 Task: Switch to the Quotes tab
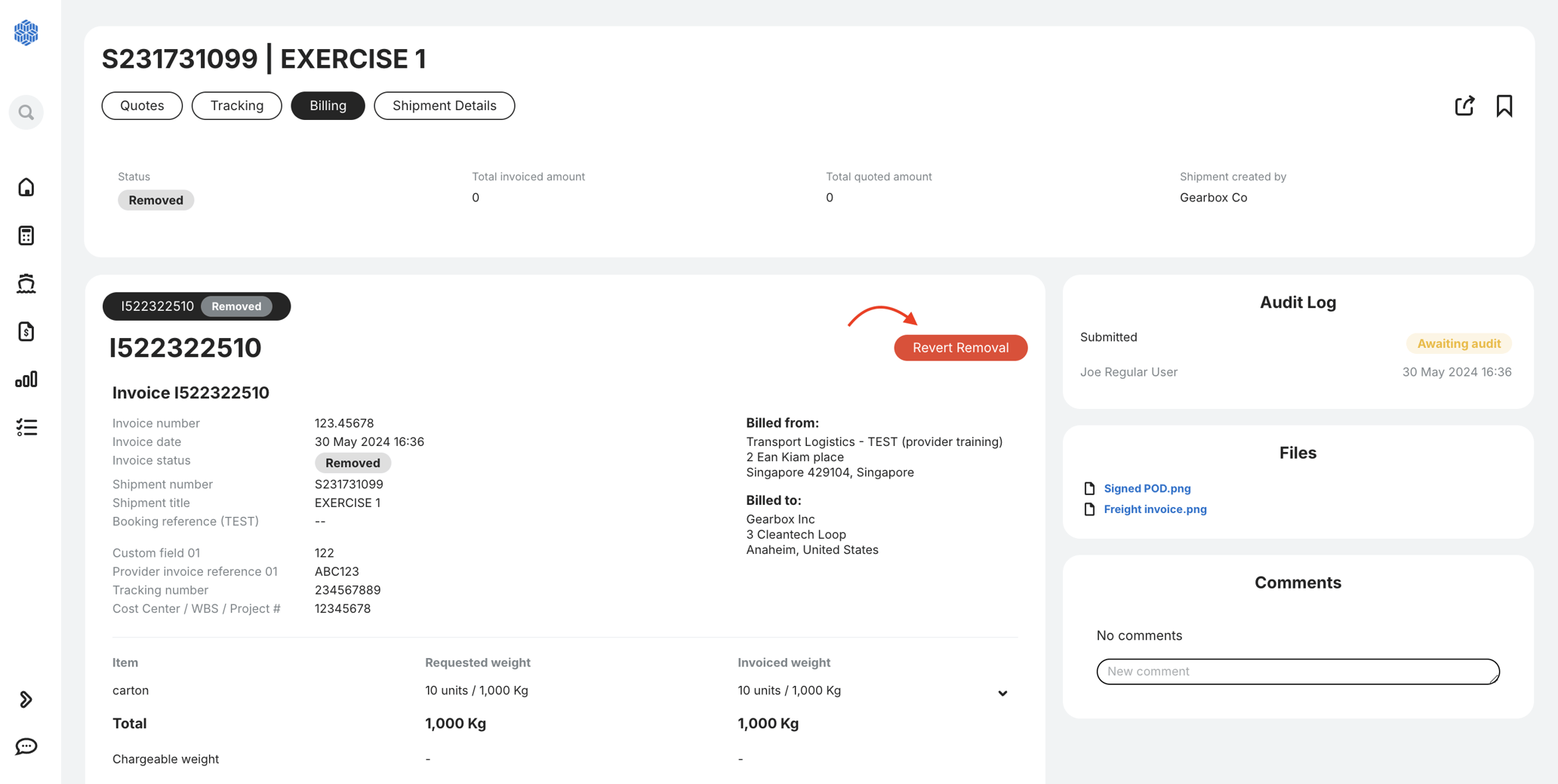141,106
